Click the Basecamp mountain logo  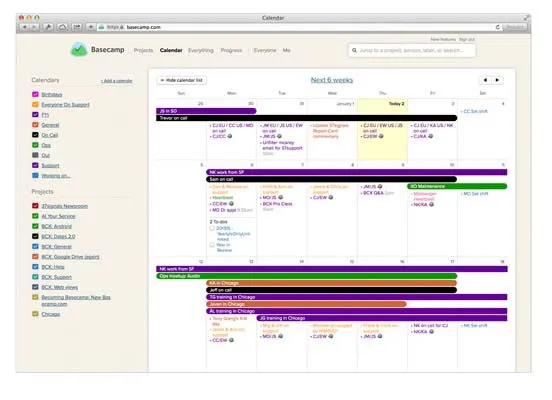(79, 50)
